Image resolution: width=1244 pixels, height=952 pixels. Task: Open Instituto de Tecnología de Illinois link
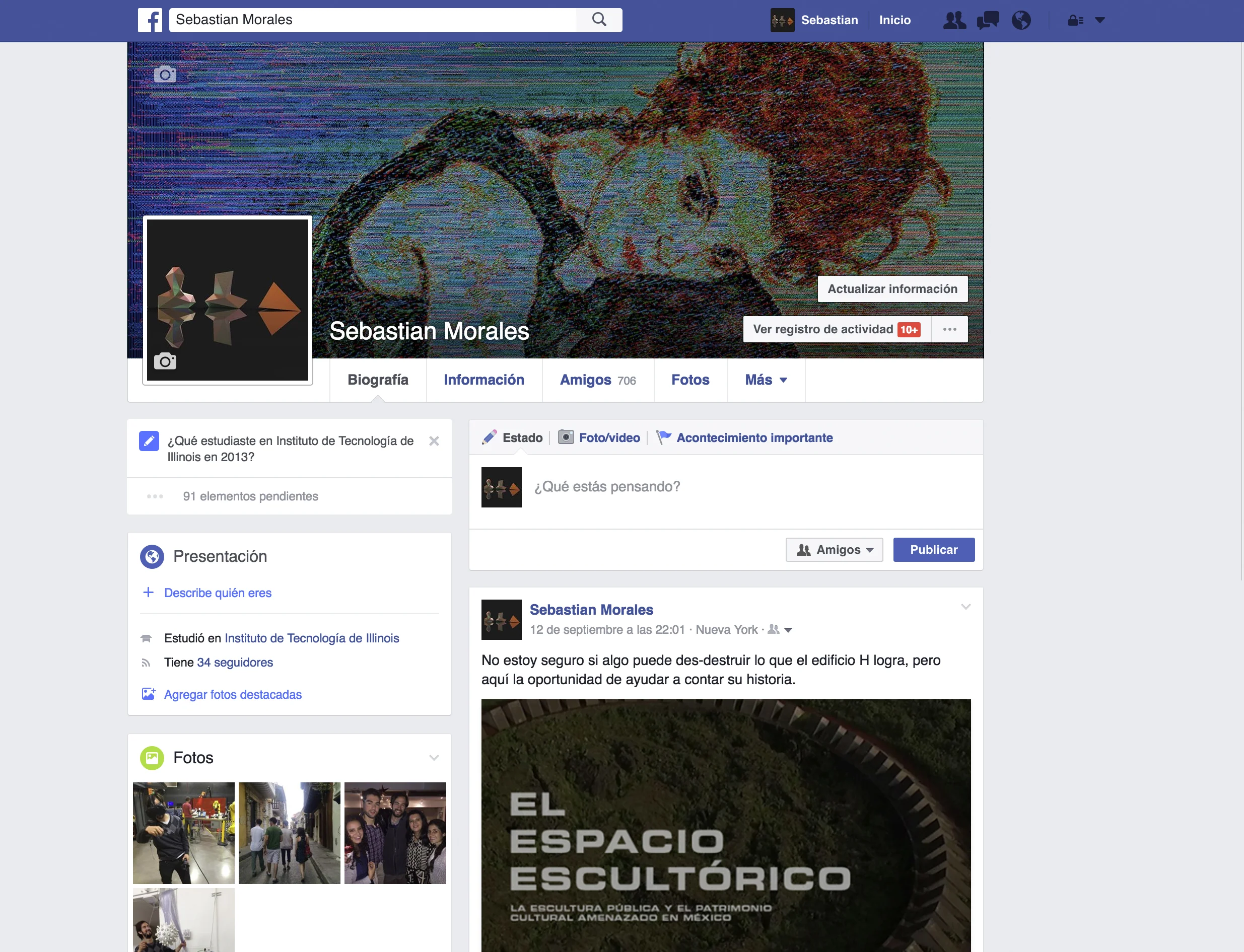312,638
